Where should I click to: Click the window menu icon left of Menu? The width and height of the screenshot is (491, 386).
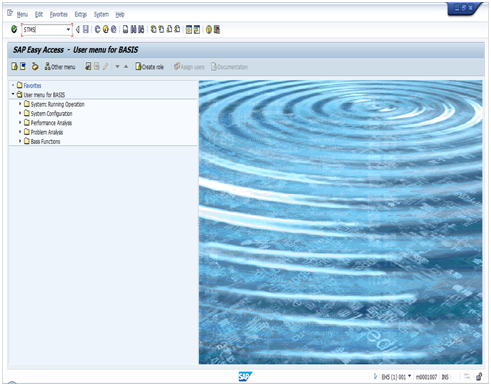(x=10, y=13)
